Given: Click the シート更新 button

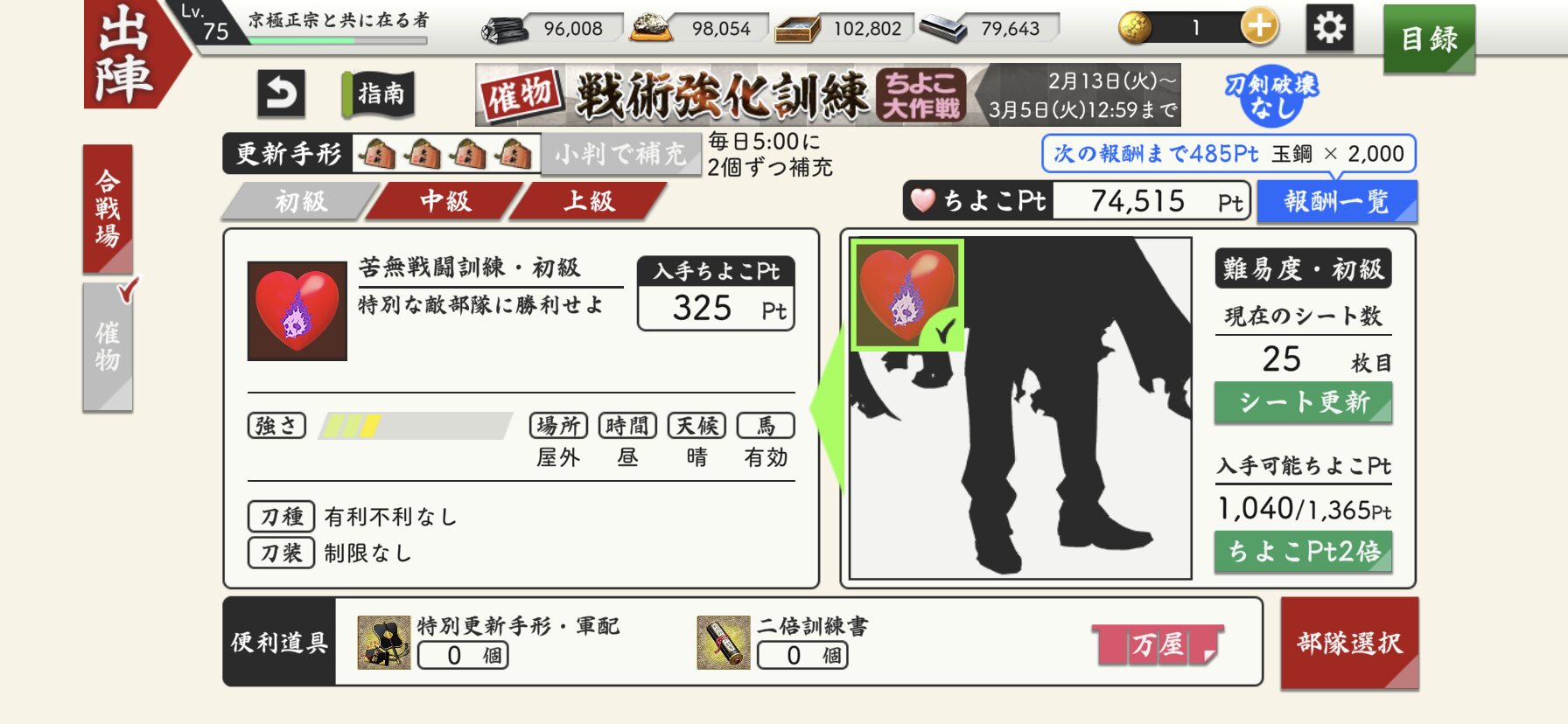Looking at the screenshot, I should point(1304,403).
